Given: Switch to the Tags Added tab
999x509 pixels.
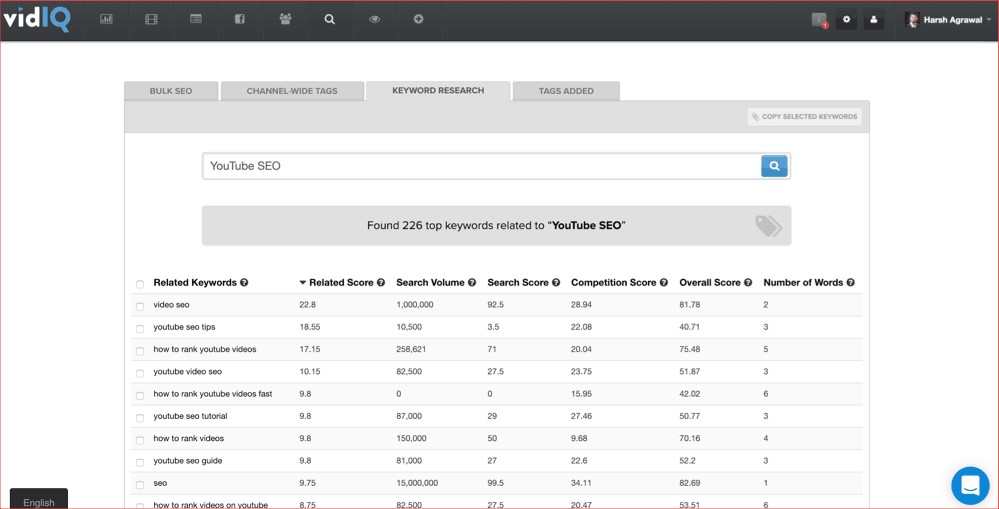Looking at the screenshot, I should pyautogui.click(x=566, y=91).
